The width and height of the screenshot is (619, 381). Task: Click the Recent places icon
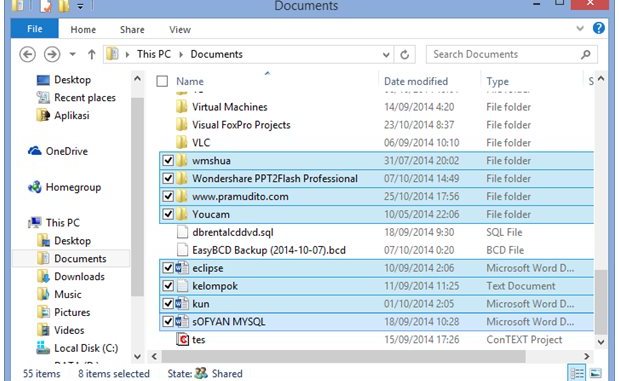point(43,97)
